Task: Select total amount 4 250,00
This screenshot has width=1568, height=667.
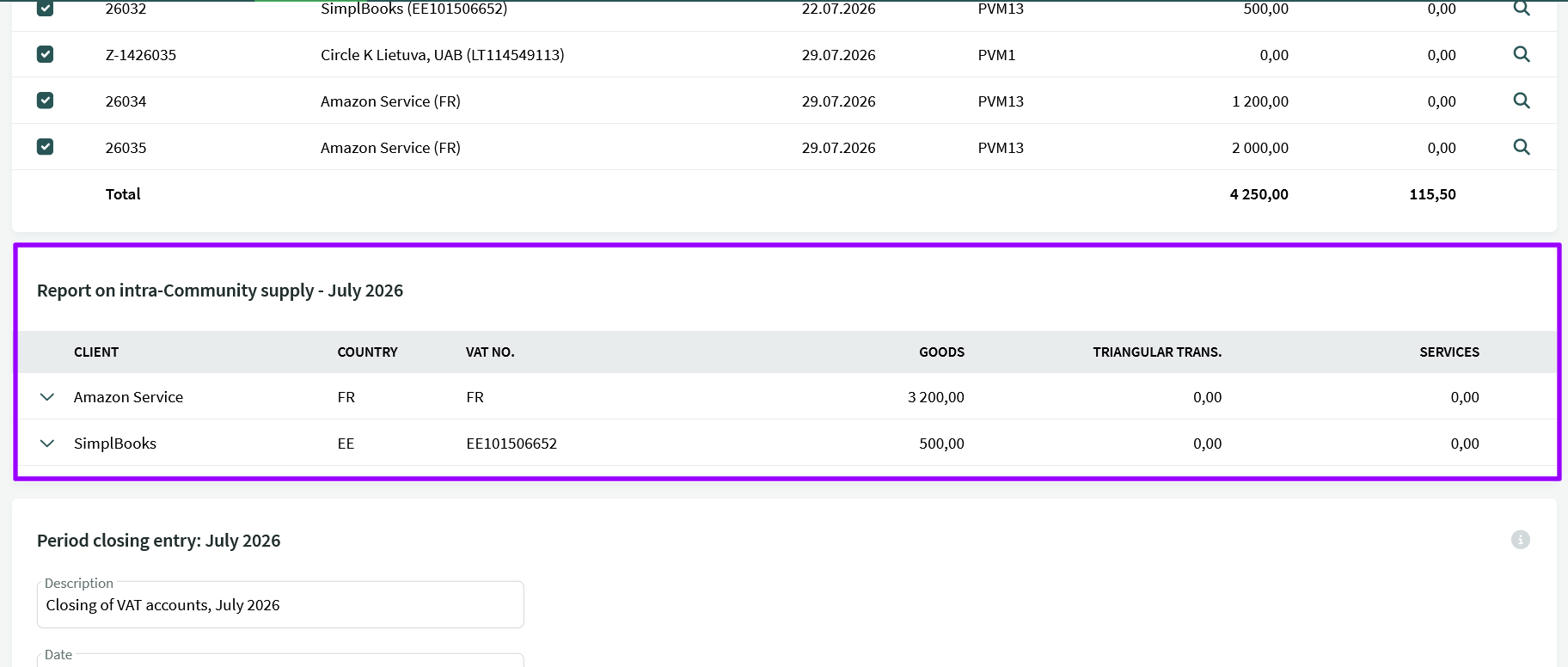Action: click(x=1259, y=194)
